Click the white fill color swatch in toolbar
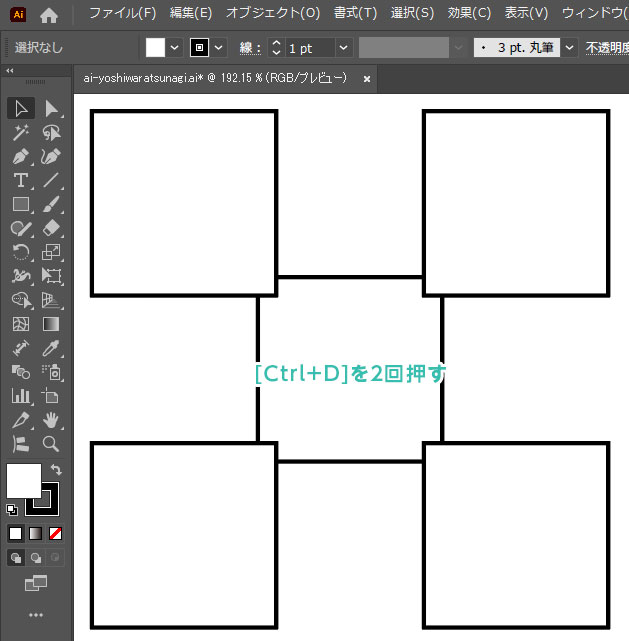The height and width of the screenshot is (641, 629). [x=23, y=481]
